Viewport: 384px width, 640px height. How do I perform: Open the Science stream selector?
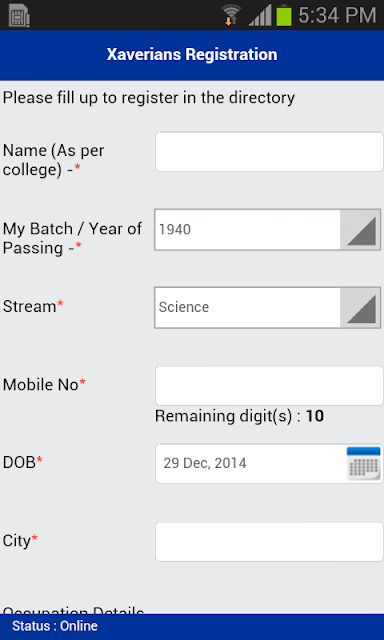pyautogui.click(x=268, y=308)
